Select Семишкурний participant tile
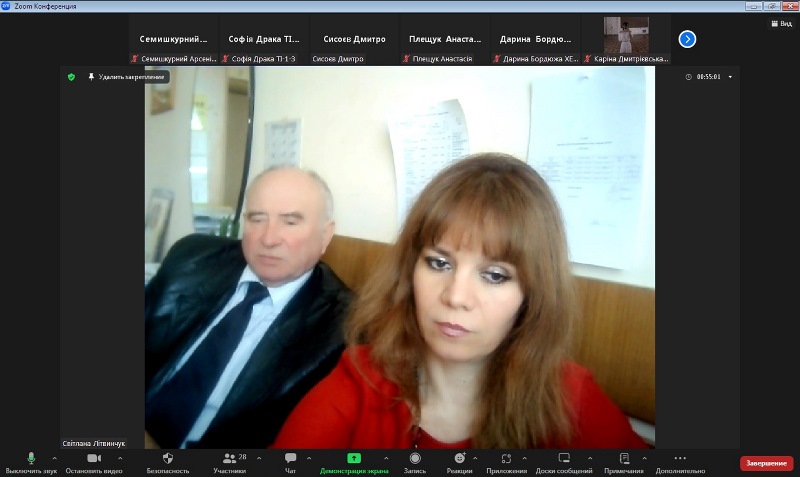 173,39
